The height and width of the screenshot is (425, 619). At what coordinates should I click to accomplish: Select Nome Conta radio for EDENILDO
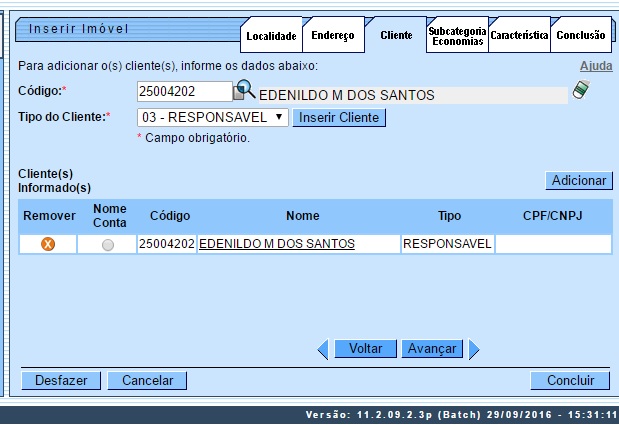(108, 244)
